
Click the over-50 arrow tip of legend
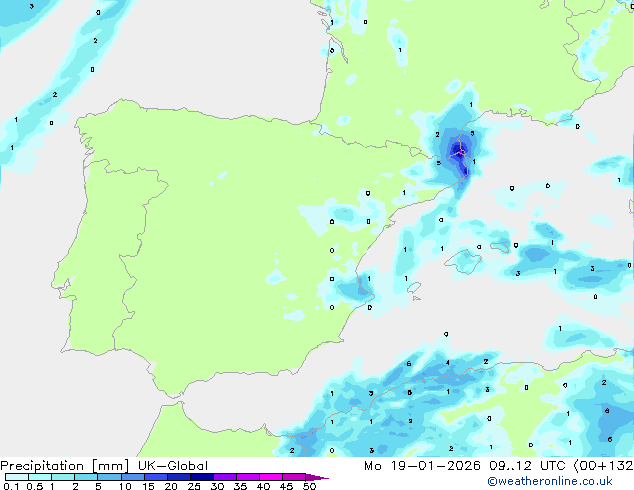tap(317, 477)
